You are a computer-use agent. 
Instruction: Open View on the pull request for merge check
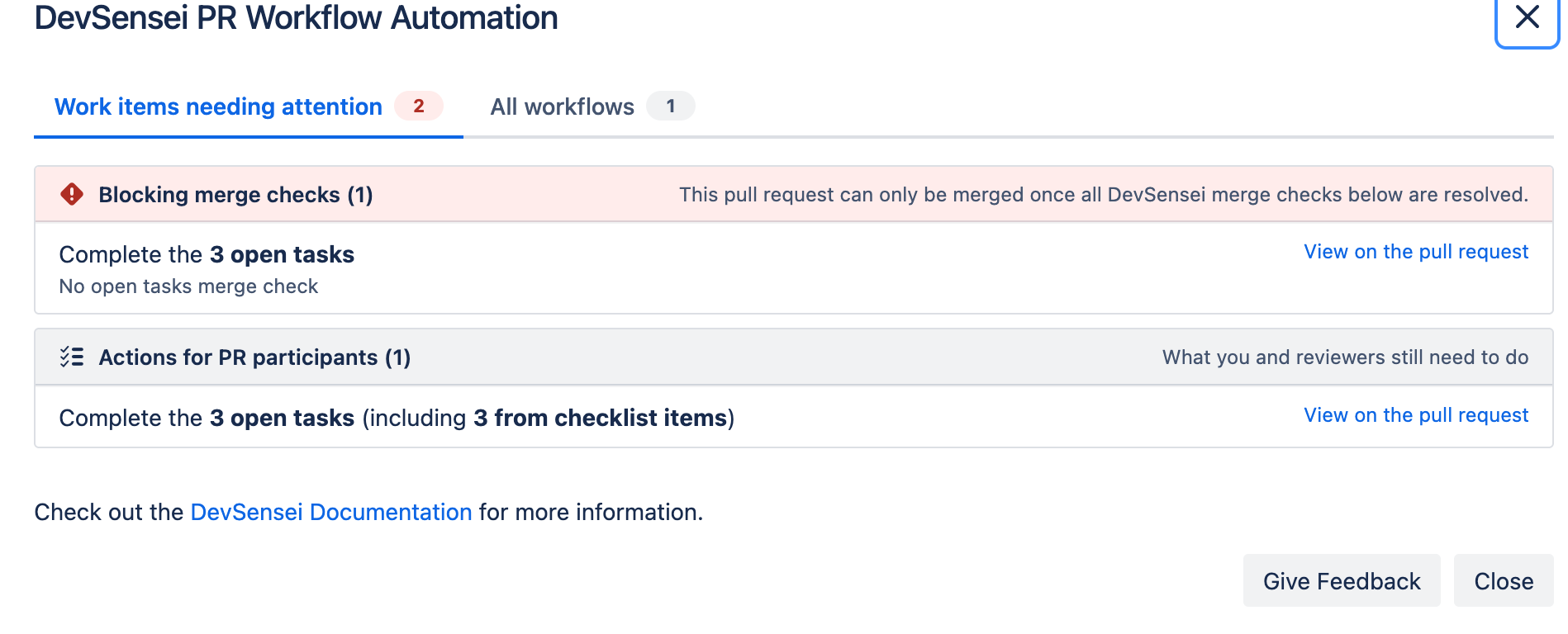pyautogui.click(x=1416, y=252)
